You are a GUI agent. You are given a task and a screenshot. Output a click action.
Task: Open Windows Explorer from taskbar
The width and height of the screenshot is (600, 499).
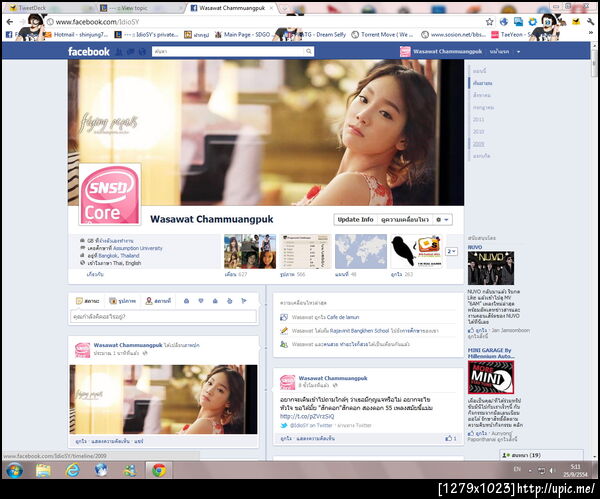click(43, 470)
